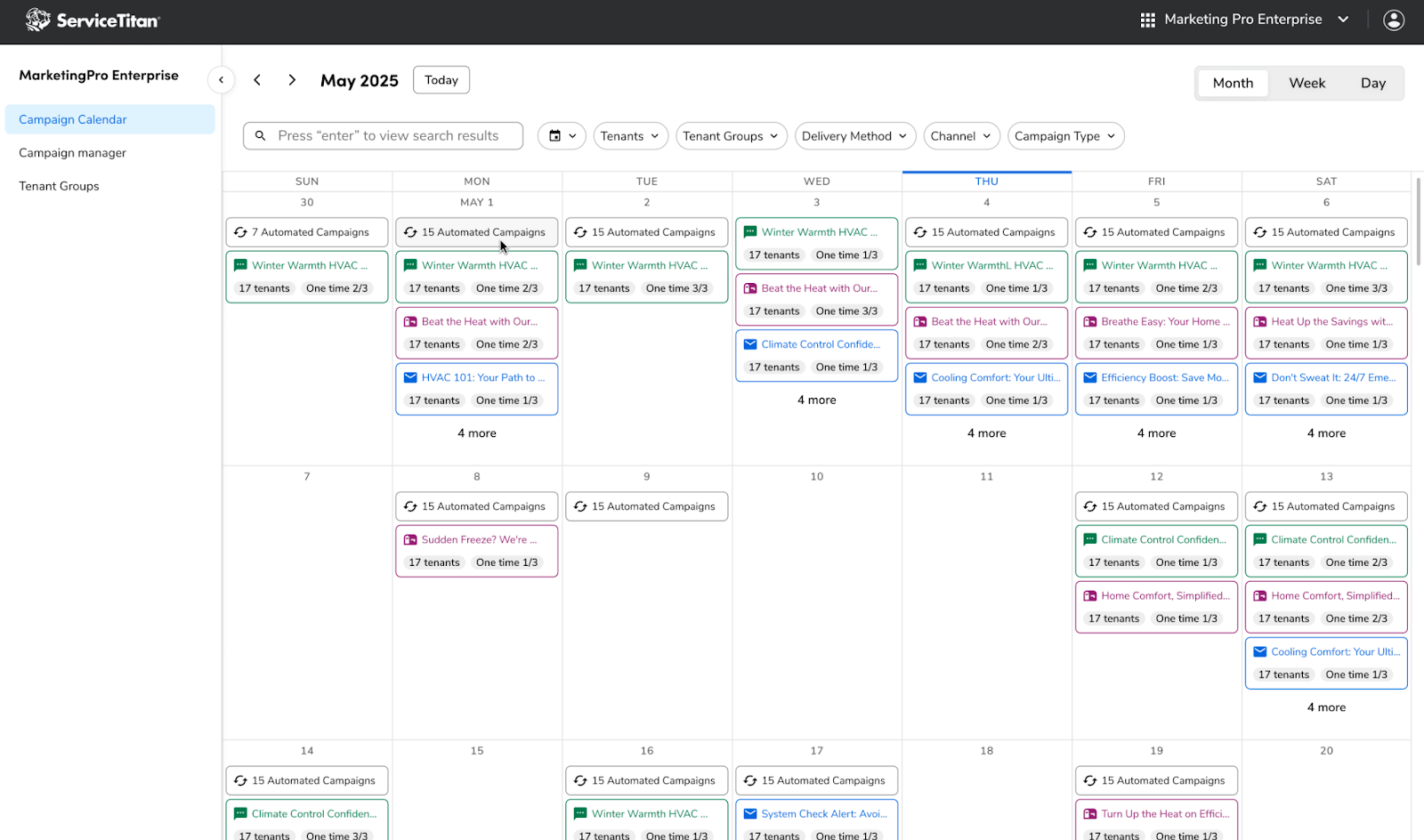Expand the Tenant Groups filter dropdown
This screenshot has height=840, width=1424.
732,136
